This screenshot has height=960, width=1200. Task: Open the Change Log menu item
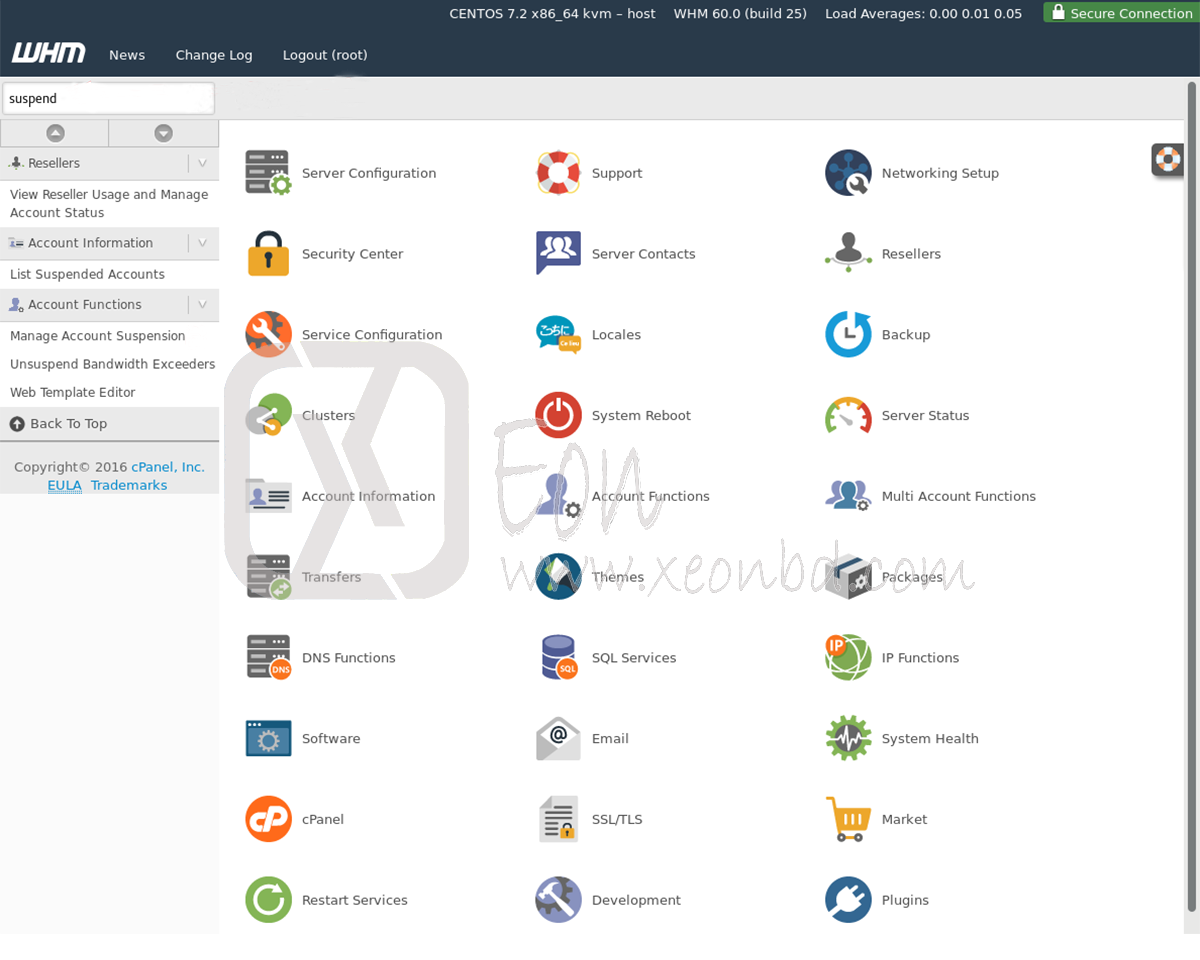pyautogui.click(x=214, y=55)
